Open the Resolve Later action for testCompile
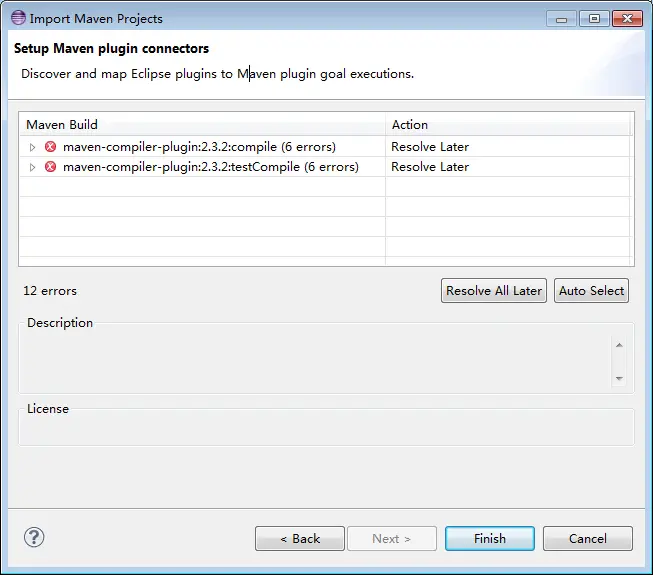 click(x=430, y=167)
